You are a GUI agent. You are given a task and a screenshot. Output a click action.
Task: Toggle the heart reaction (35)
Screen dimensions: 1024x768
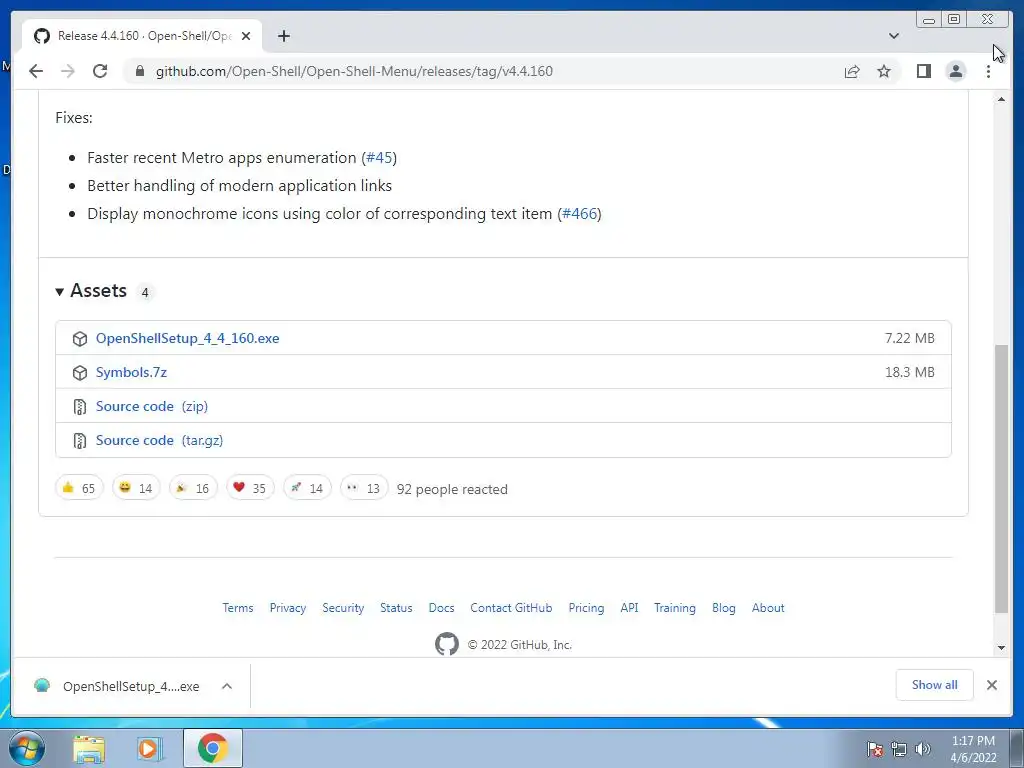pos(249,488)
